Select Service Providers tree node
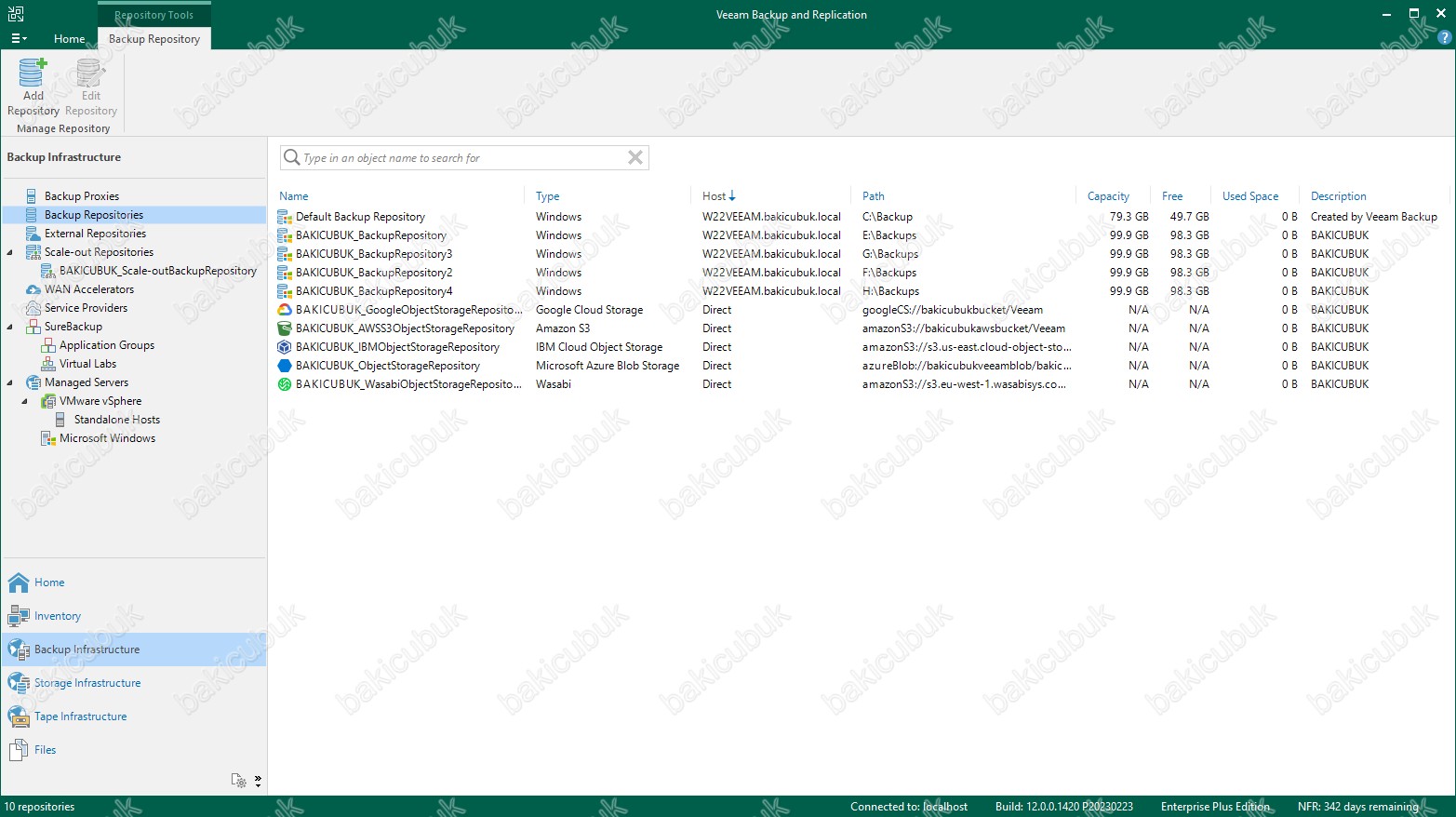 pyautogui.click(x=86, y=308)
